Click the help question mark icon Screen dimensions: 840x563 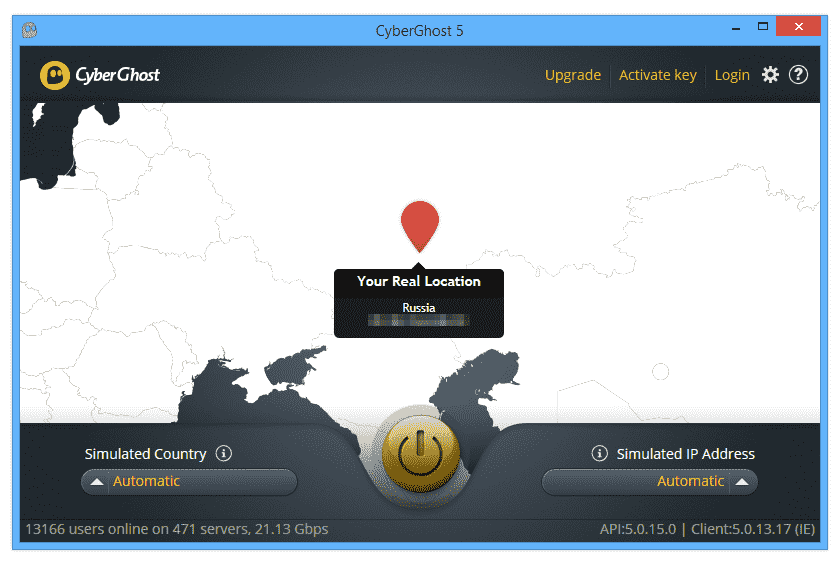click(798, 75)
